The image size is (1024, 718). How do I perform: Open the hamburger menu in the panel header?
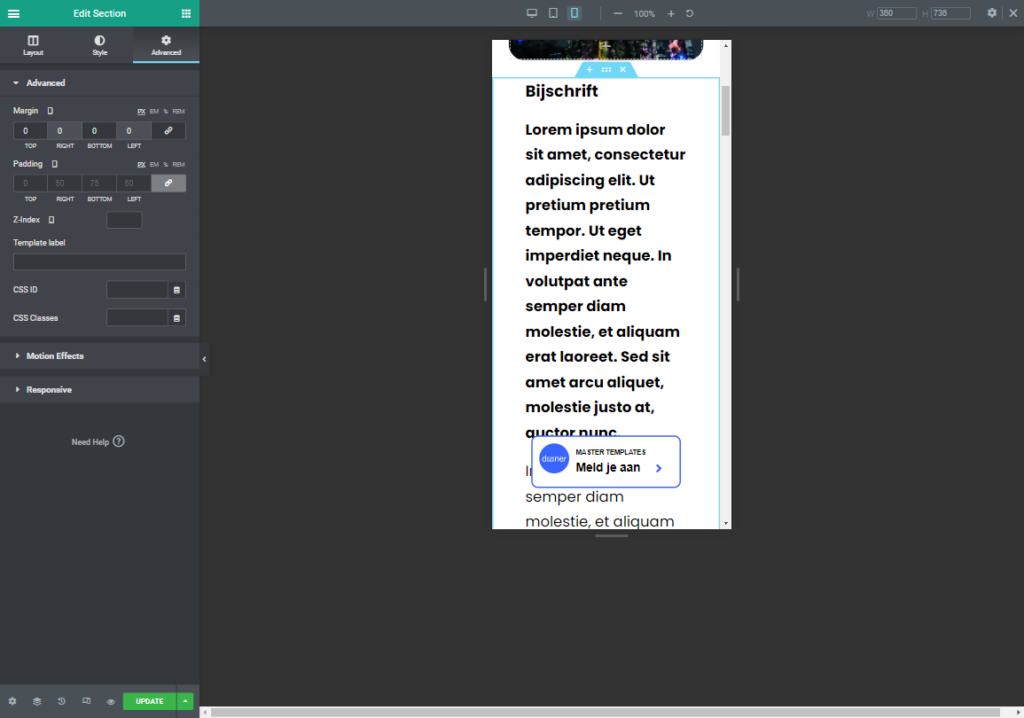[13, 13]
